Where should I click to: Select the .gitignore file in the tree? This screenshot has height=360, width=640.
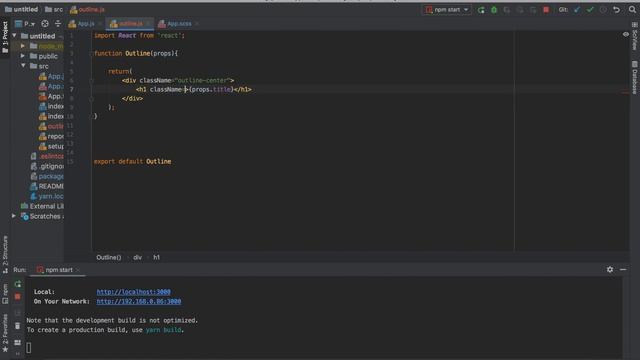click(x=47, y=166)
